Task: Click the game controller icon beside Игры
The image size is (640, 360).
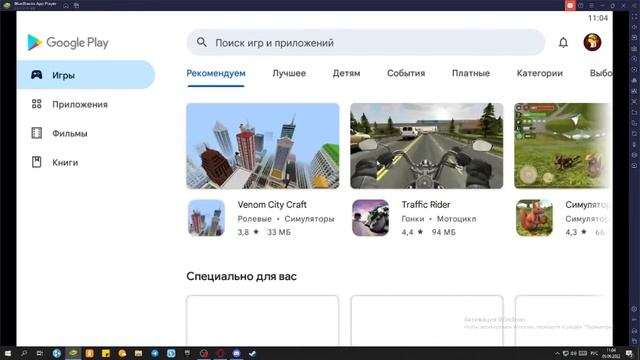Action: click(37, 75)
